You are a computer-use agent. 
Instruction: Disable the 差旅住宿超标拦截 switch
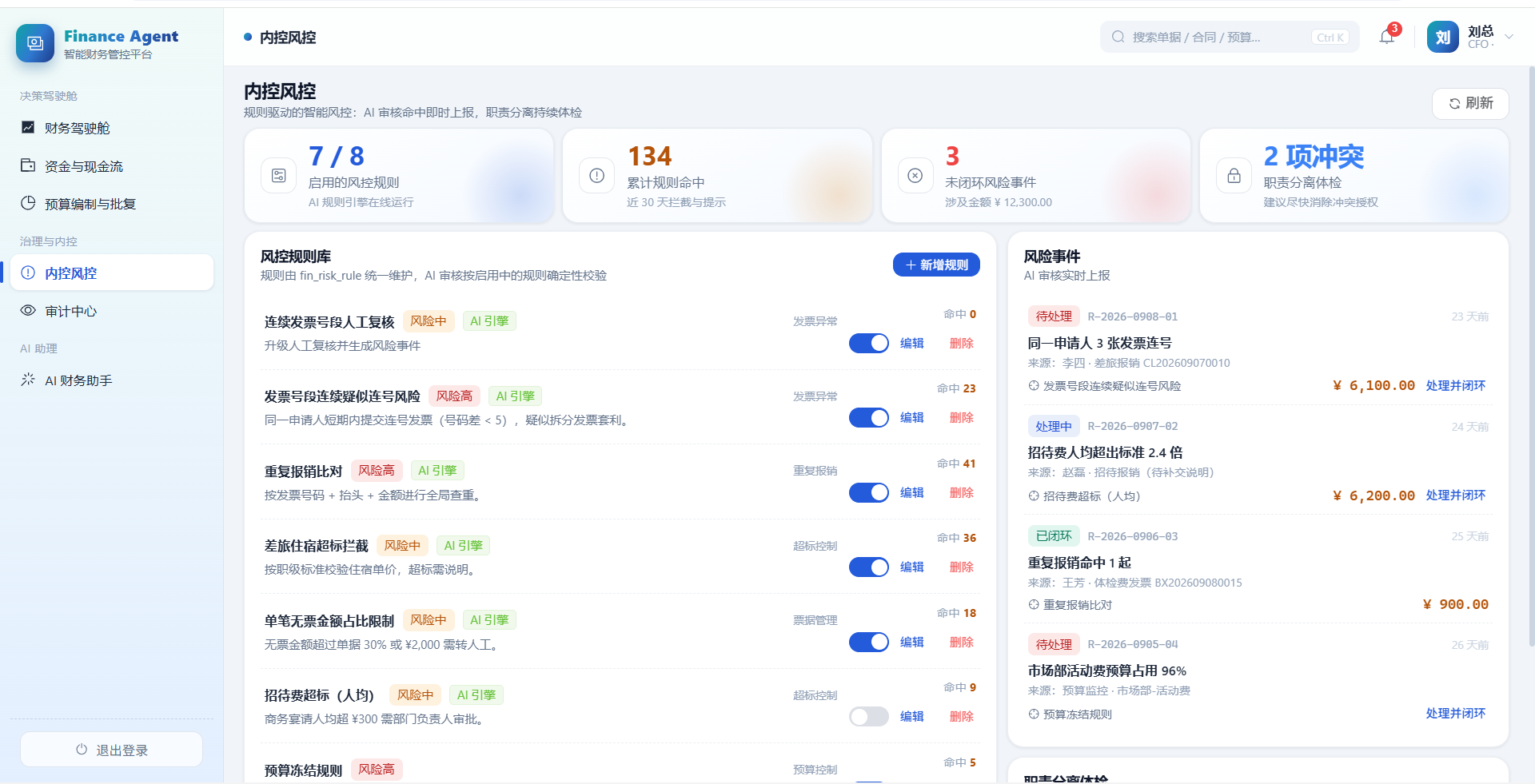[869, 567]
